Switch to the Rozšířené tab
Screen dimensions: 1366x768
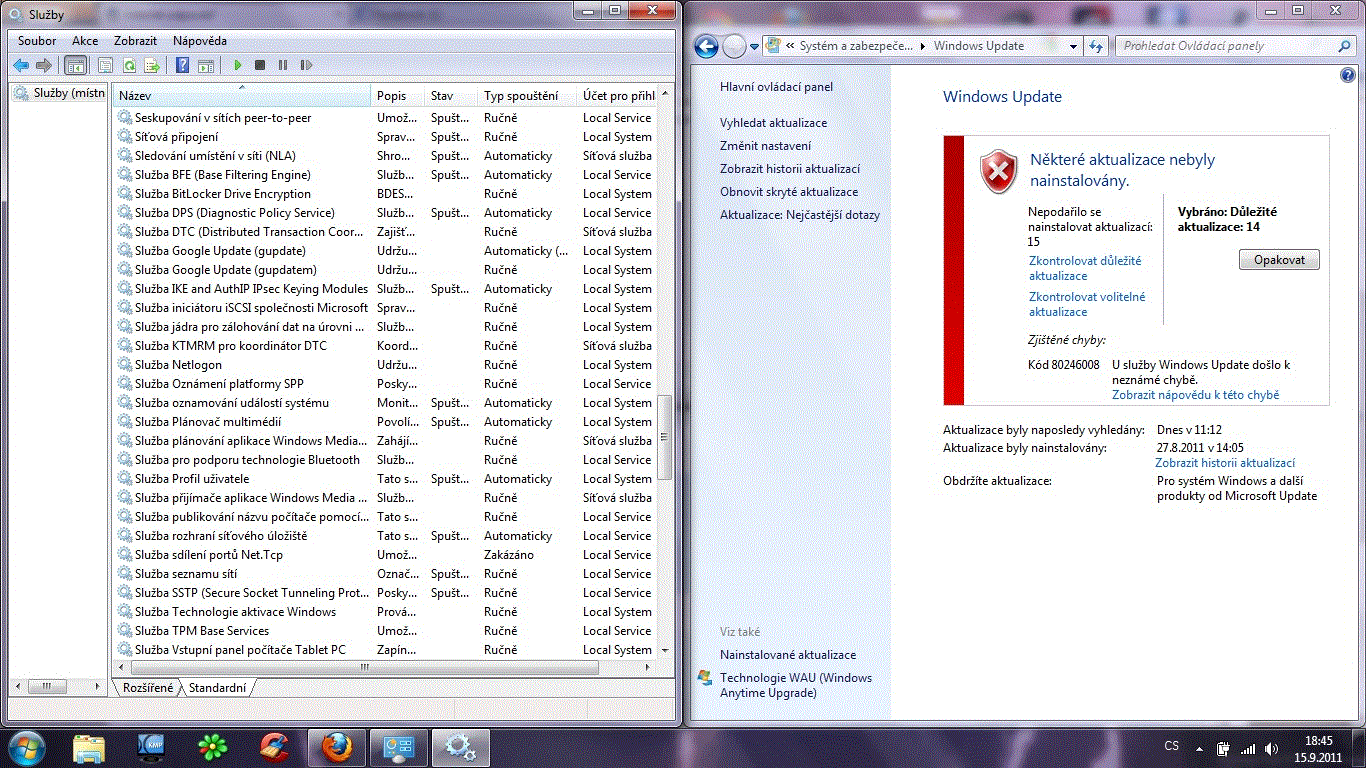(148, 688)
